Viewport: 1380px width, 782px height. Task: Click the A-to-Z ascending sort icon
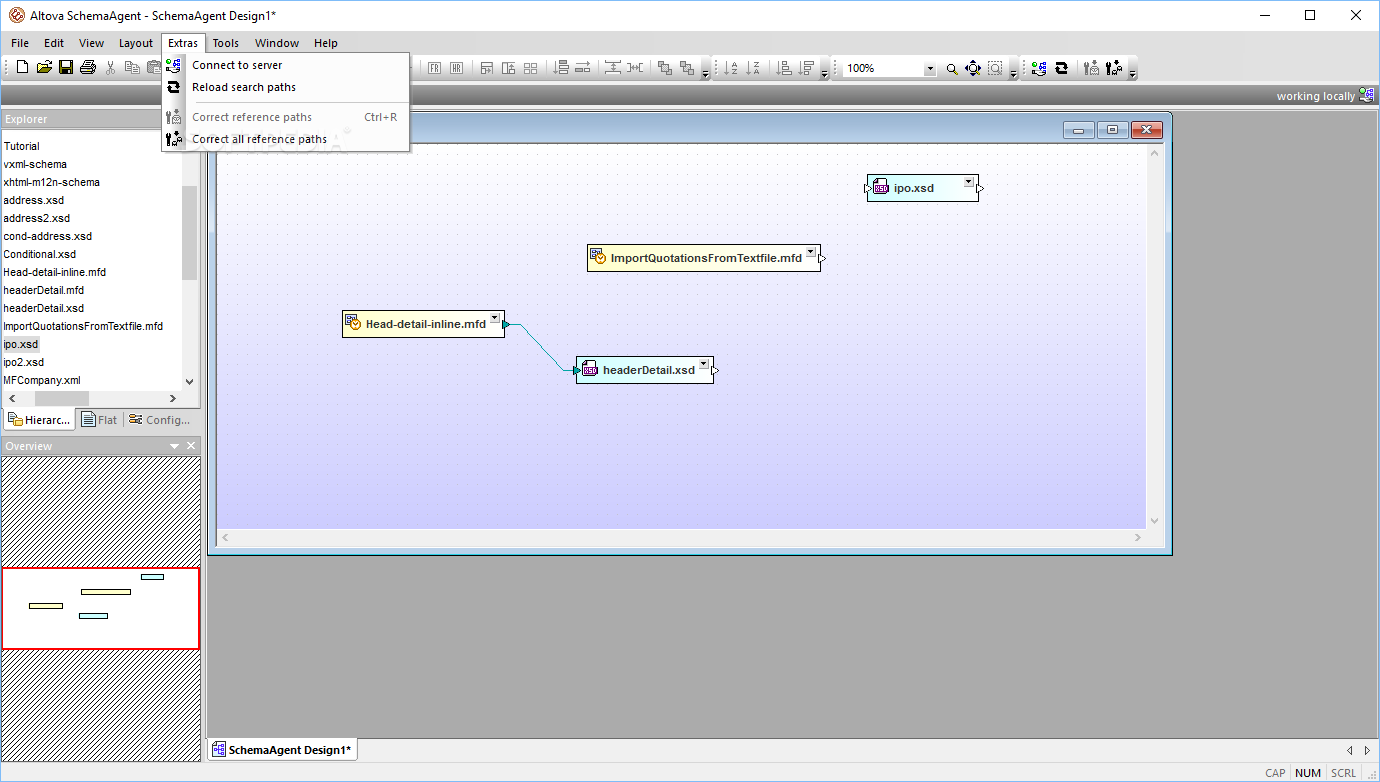click(733, 68)
